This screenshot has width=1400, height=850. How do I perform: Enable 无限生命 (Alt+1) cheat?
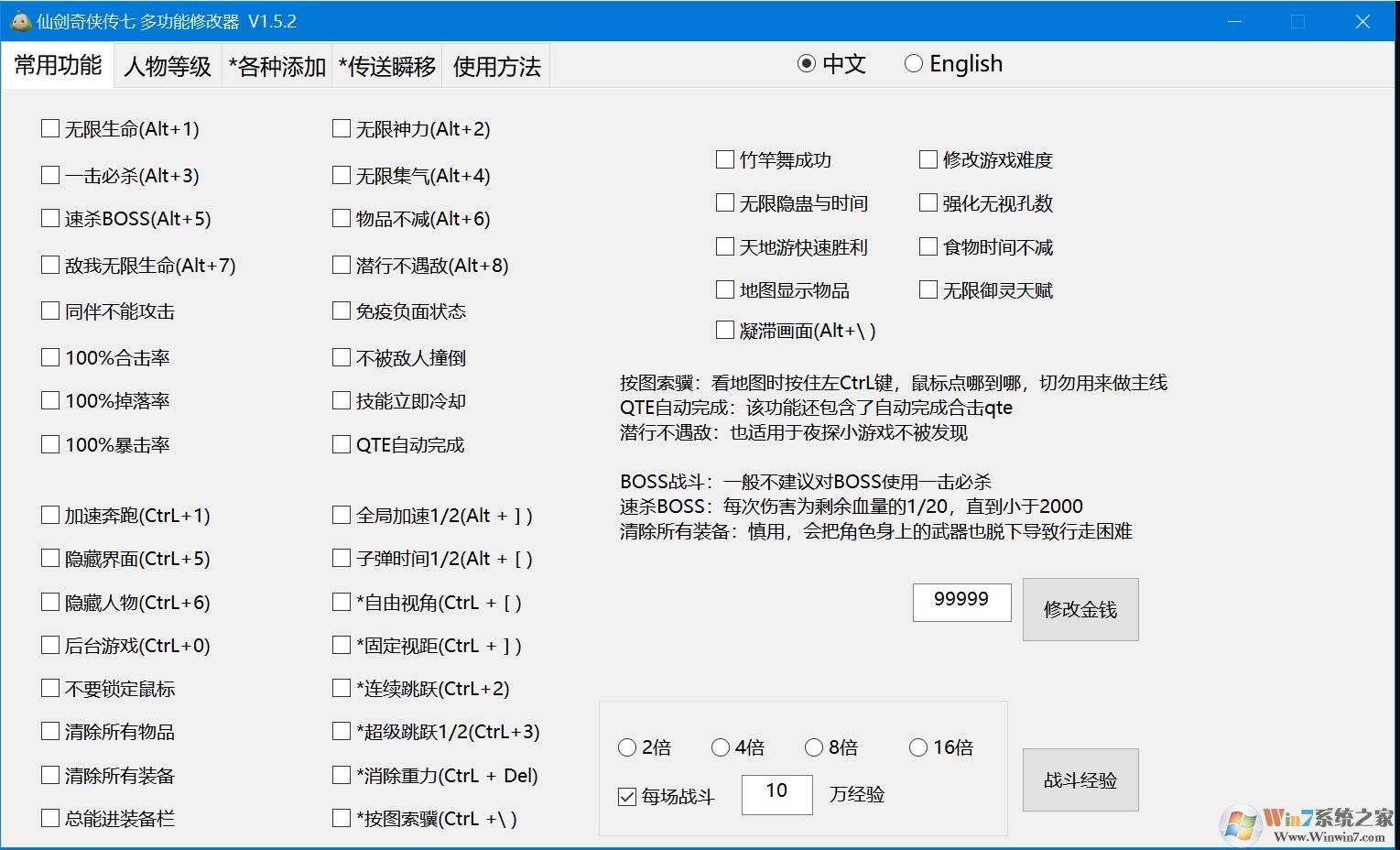tap(50, 128)
